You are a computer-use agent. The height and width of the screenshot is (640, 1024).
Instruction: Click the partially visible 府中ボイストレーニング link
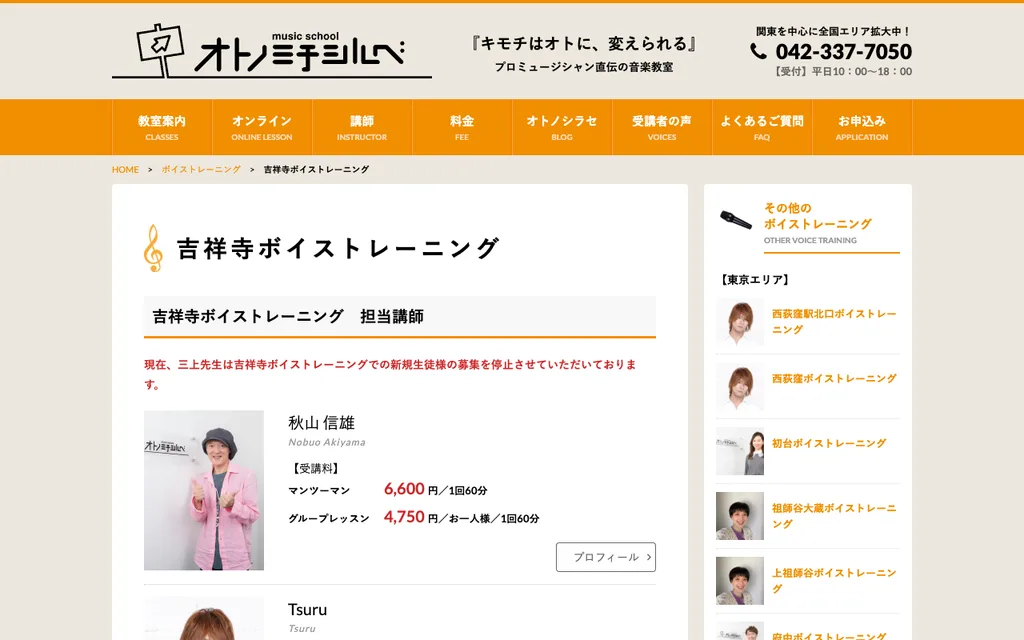829,635
